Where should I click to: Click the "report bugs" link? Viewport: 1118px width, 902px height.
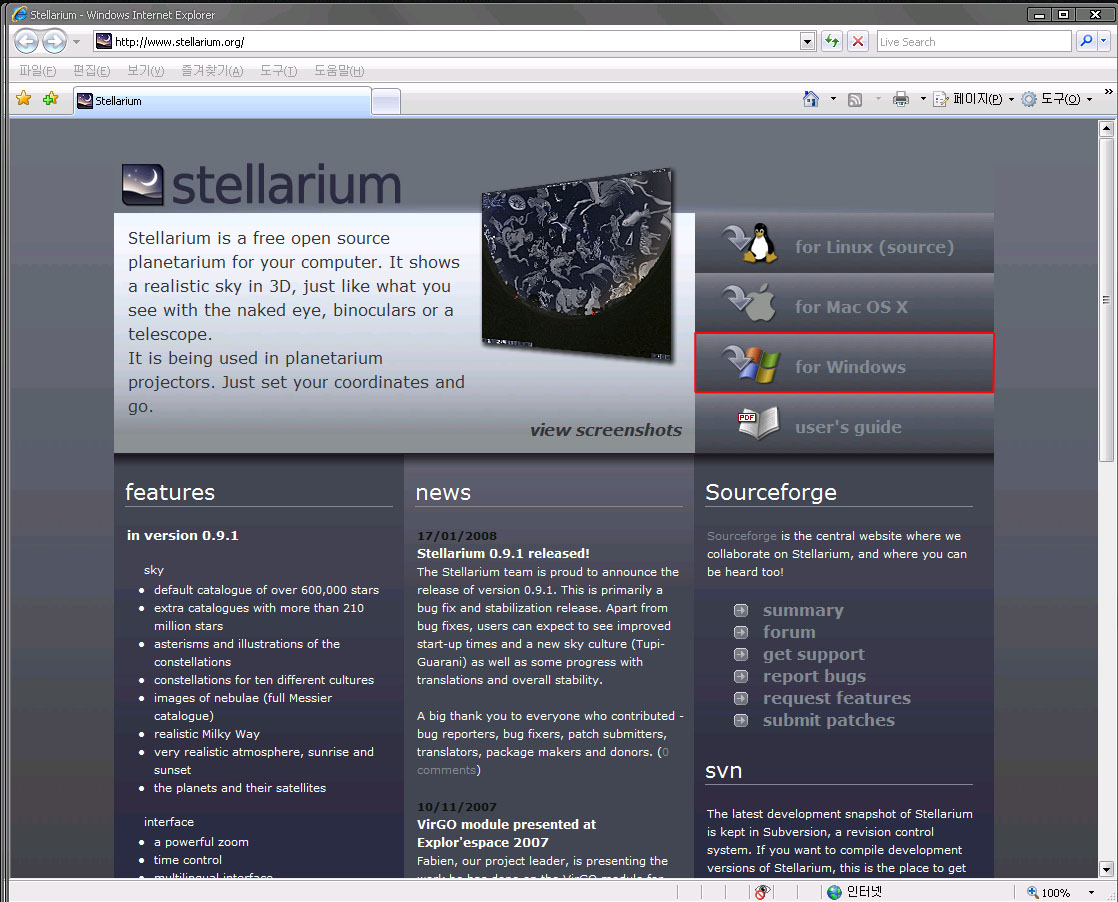[x=814, y=677]
